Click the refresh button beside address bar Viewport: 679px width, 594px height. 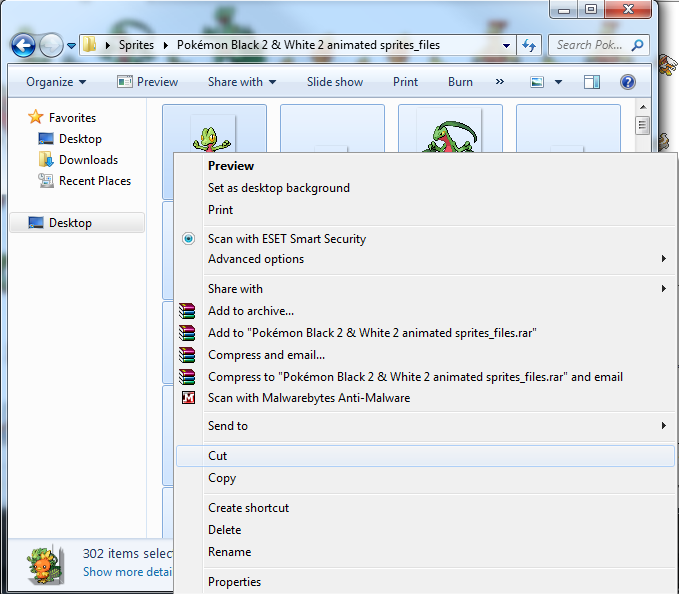point(530,45)
